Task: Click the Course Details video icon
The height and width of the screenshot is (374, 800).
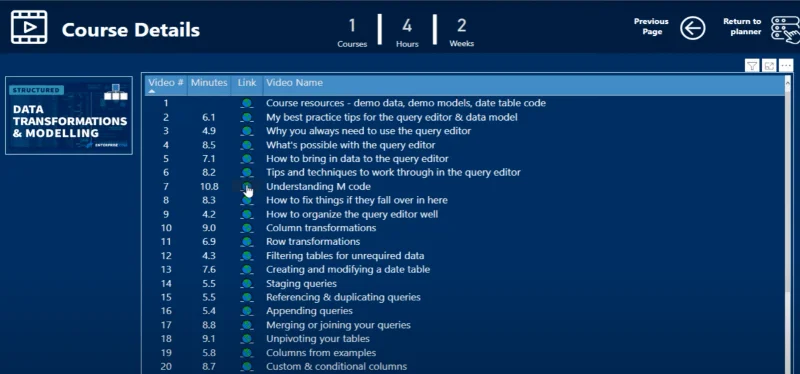Action: [29, 27]
